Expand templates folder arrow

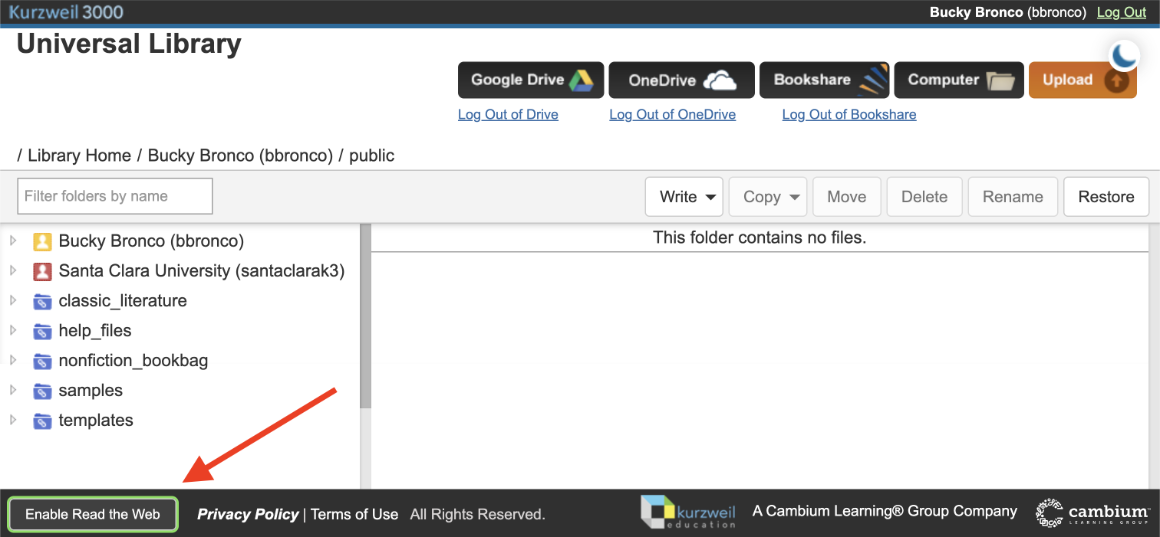pyautogui.click(x=13, y=419)
